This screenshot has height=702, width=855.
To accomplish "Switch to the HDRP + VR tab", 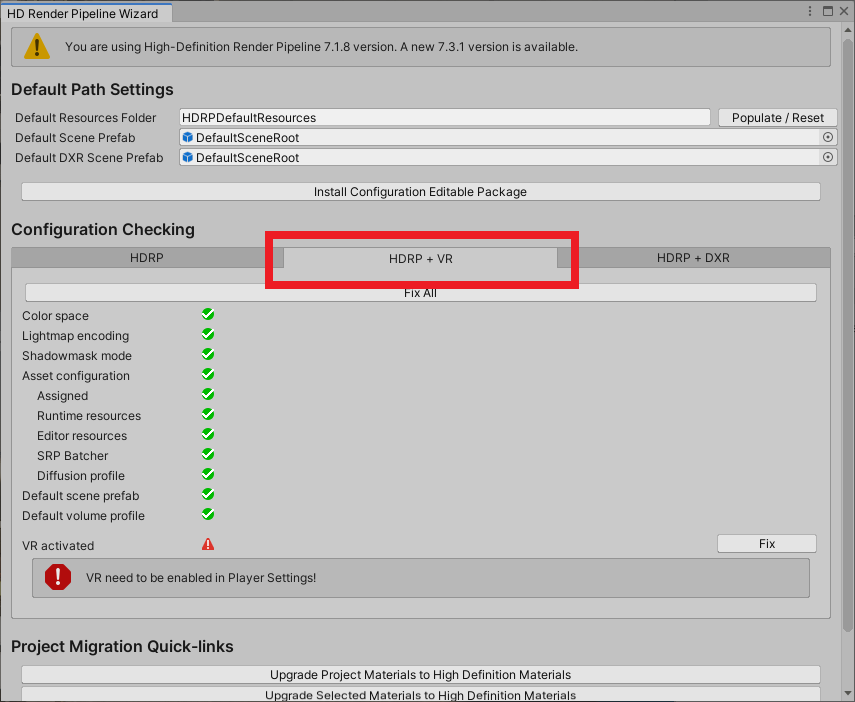I will (420, 259).
